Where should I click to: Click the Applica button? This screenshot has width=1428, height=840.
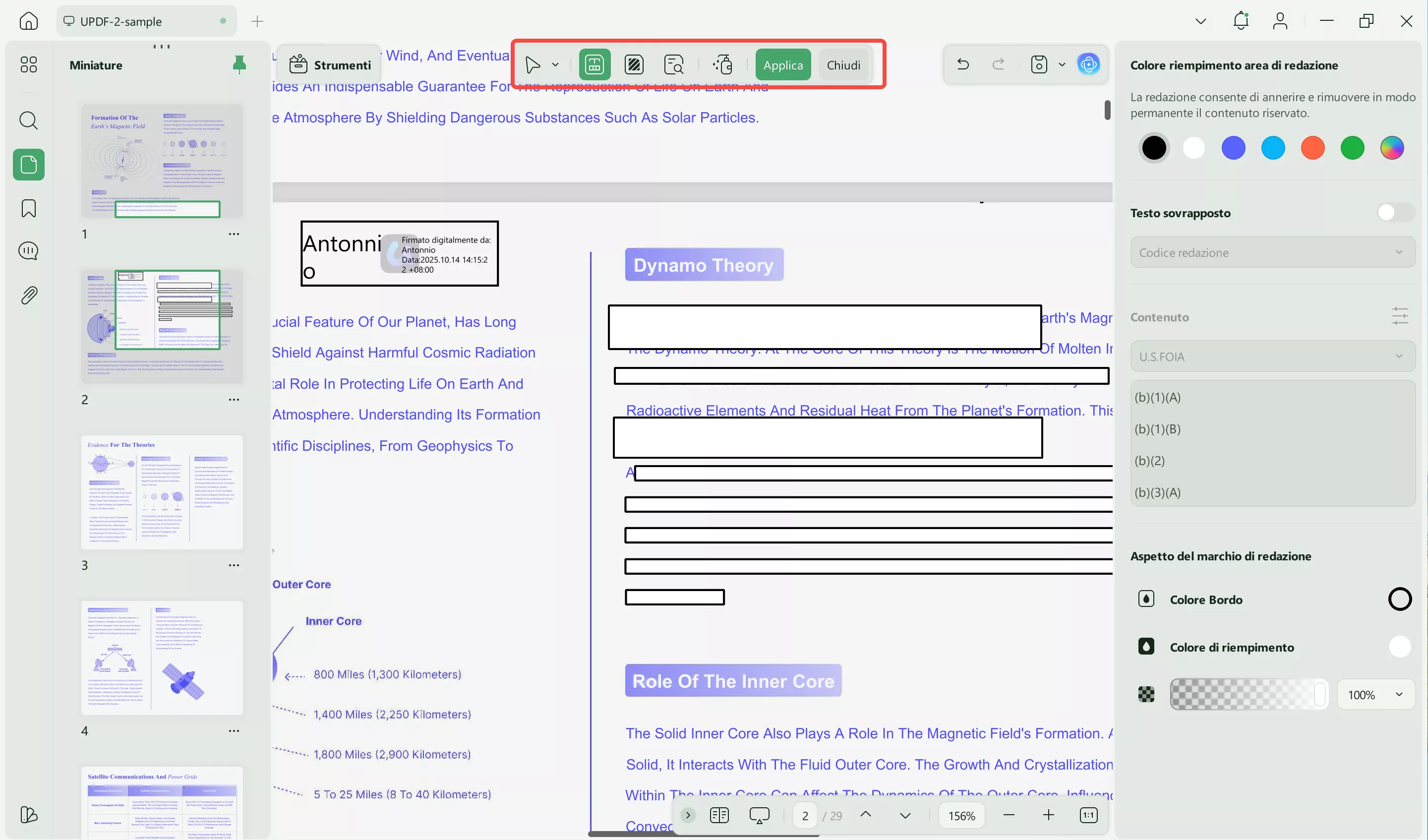click(x=782, y=64)
